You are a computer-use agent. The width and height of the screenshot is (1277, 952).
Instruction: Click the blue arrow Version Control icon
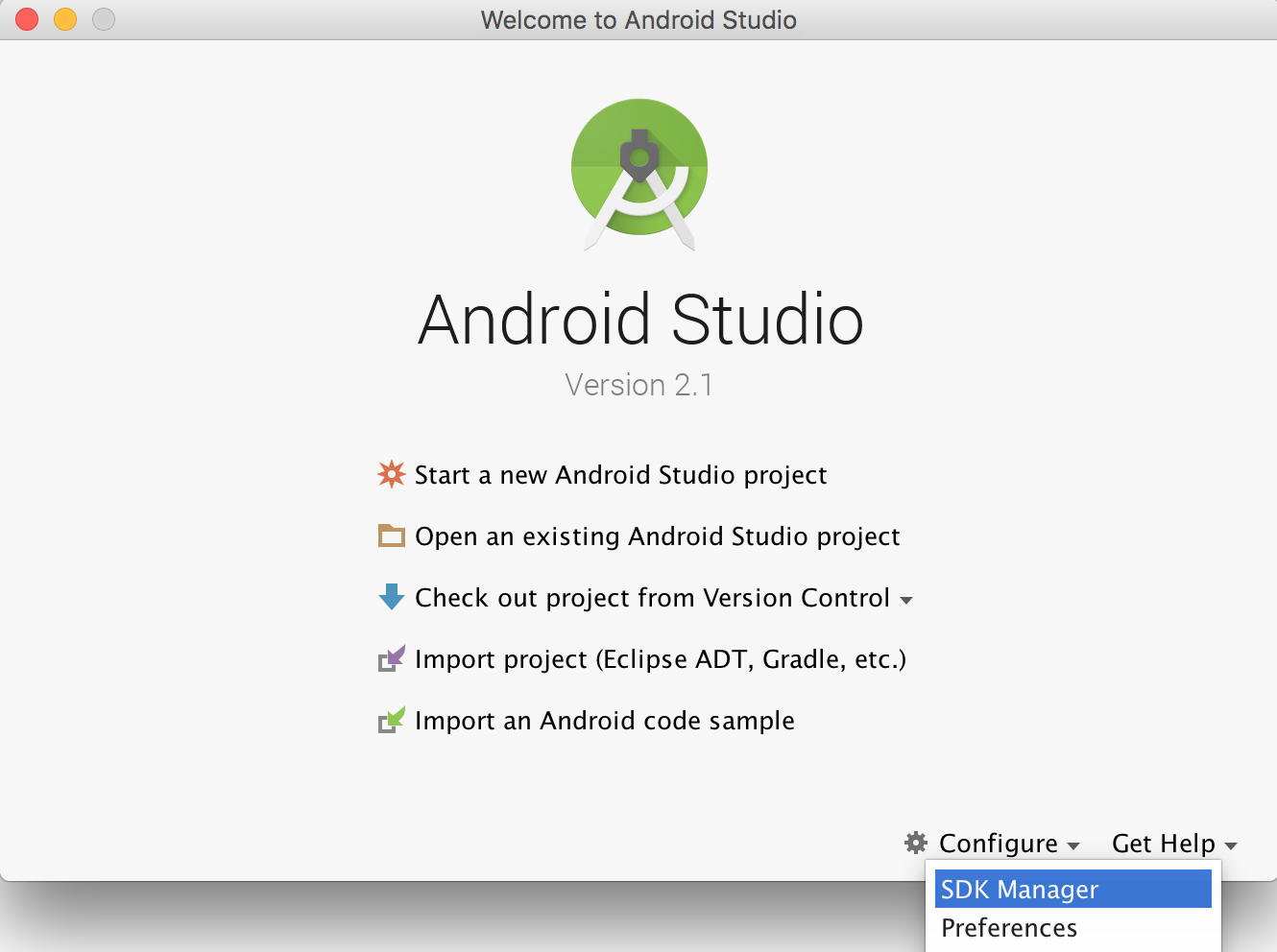[391, 597]
